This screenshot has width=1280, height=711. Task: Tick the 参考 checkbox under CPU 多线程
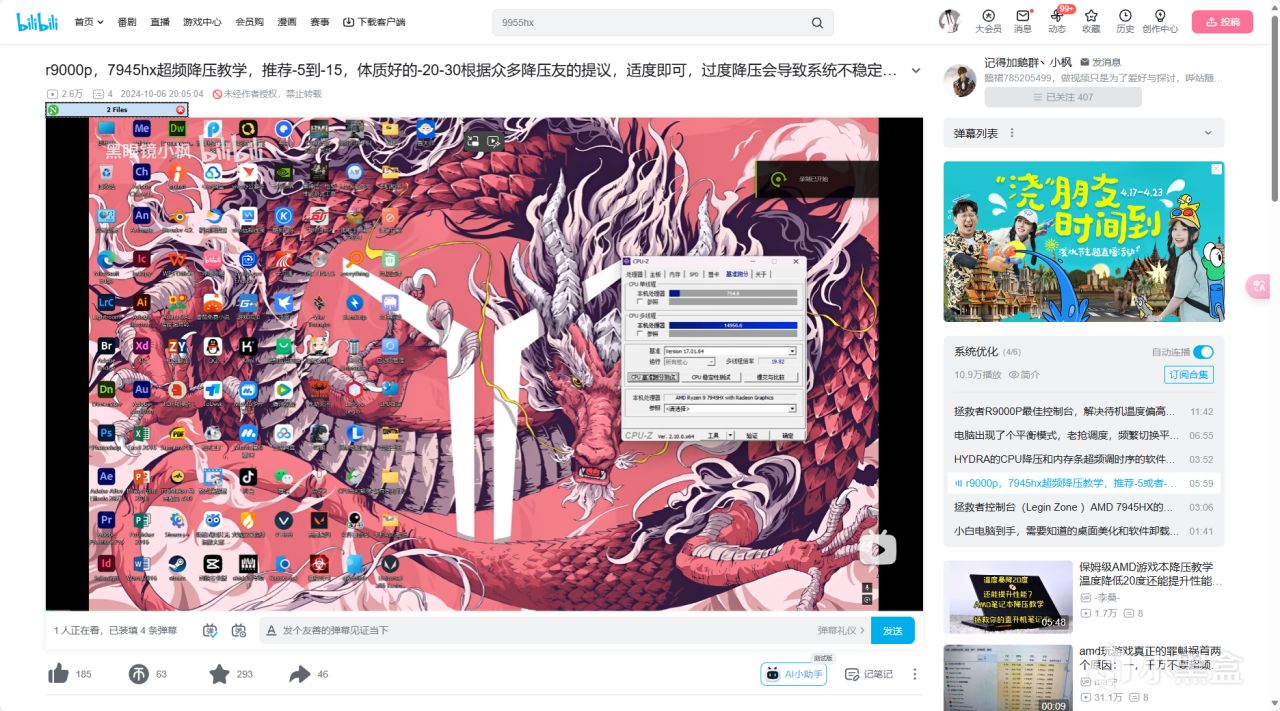(x=640, y=333)
